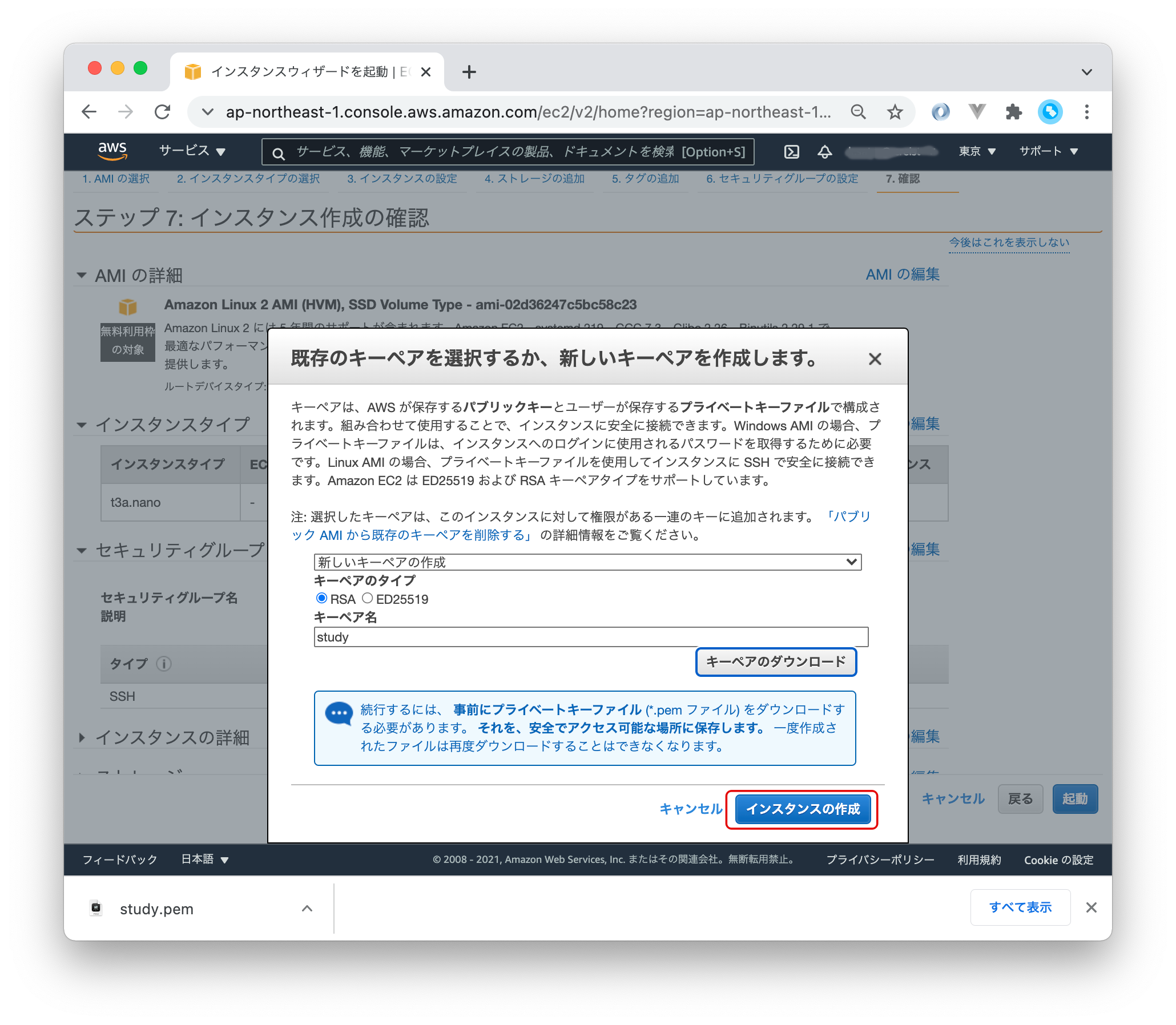
Task: Open the 新しいキーペアの作成 dropdown
Action: tap(587, 562)
